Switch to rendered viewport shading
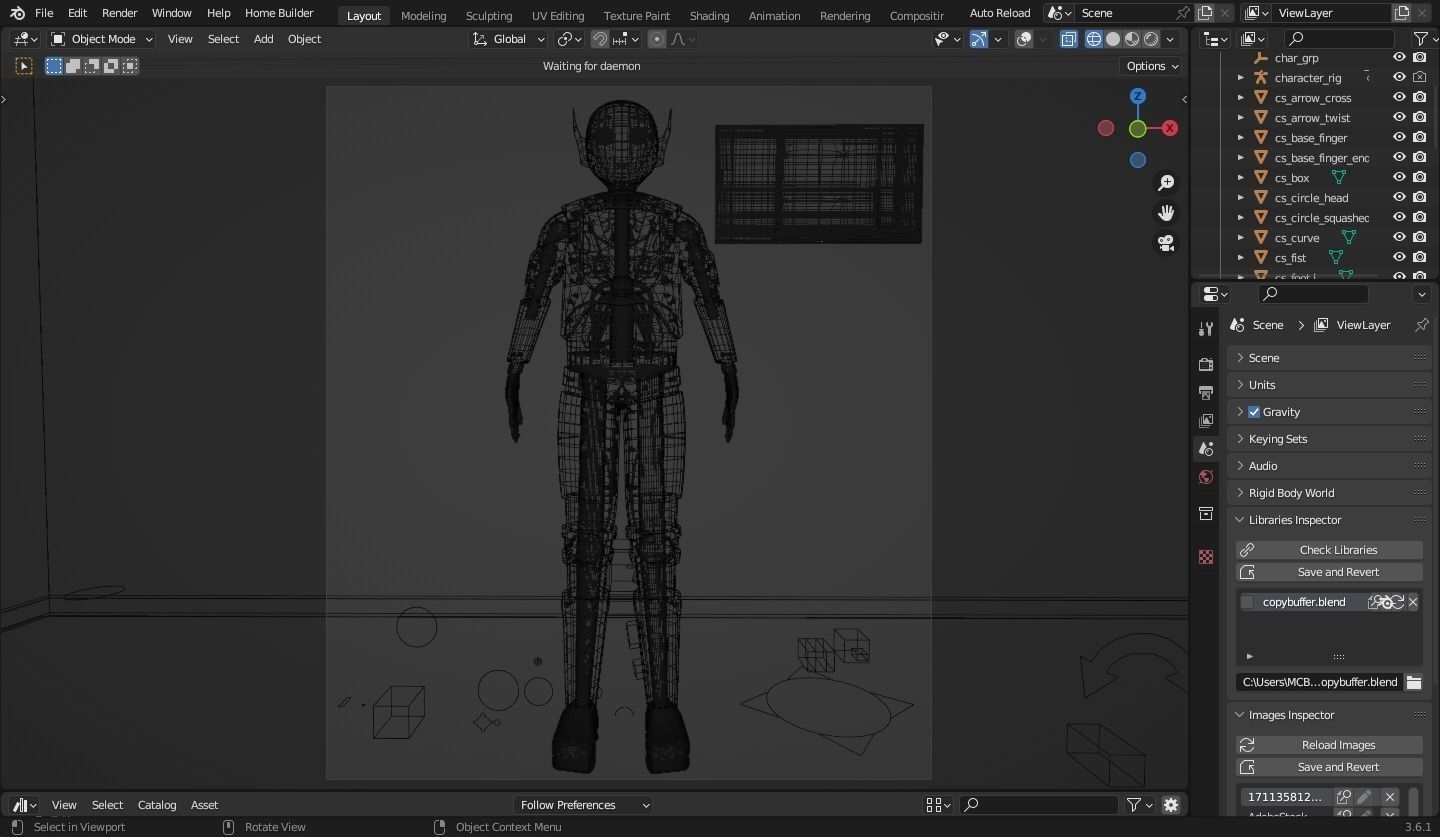 [1151, 39]
